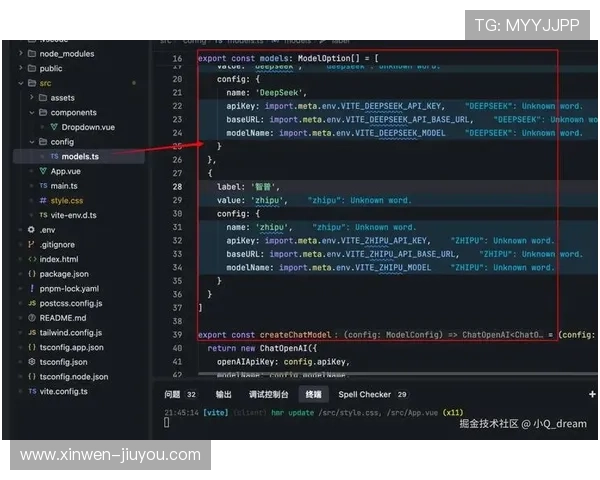
Task: Click Vue icon beside App.vue
Action: pos(43,171)
